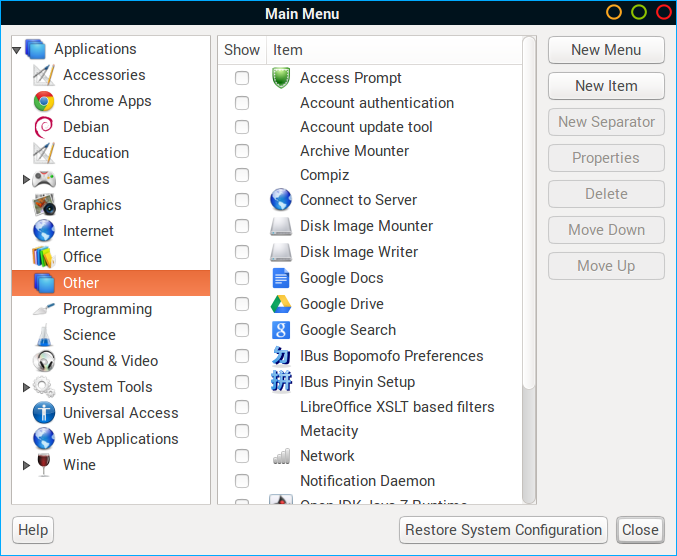Click the Google Docs icon

click(281, 278)
